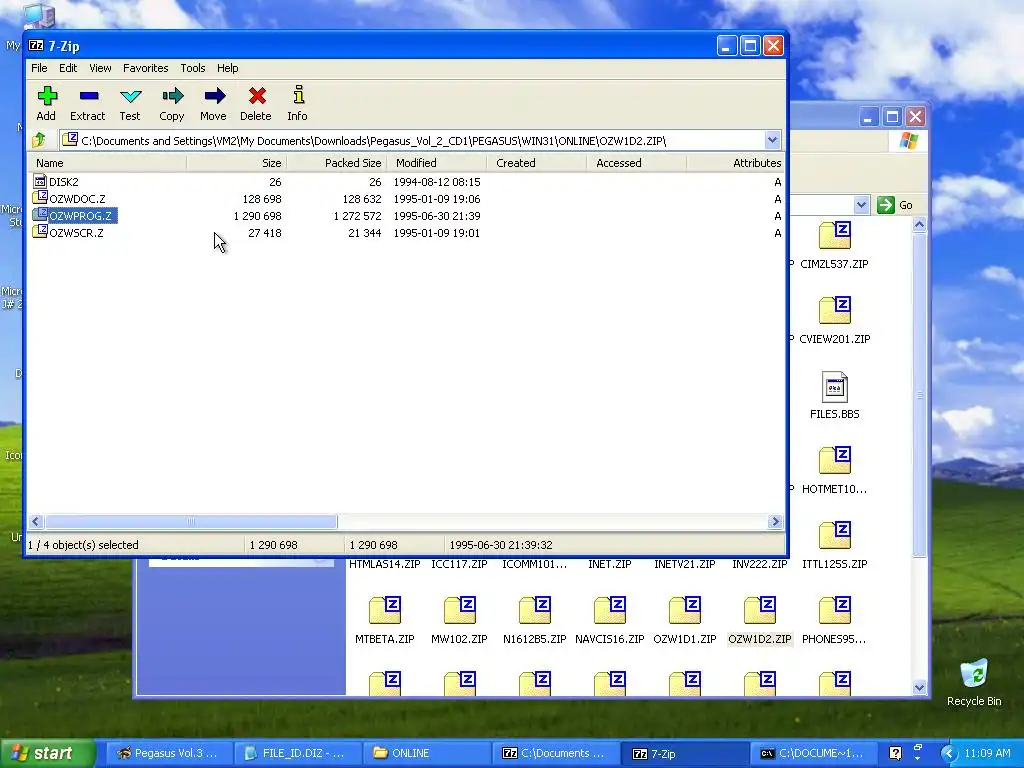The image size is (1024, 768).
Task: Open the Edit menu
Action: (68, 68)
